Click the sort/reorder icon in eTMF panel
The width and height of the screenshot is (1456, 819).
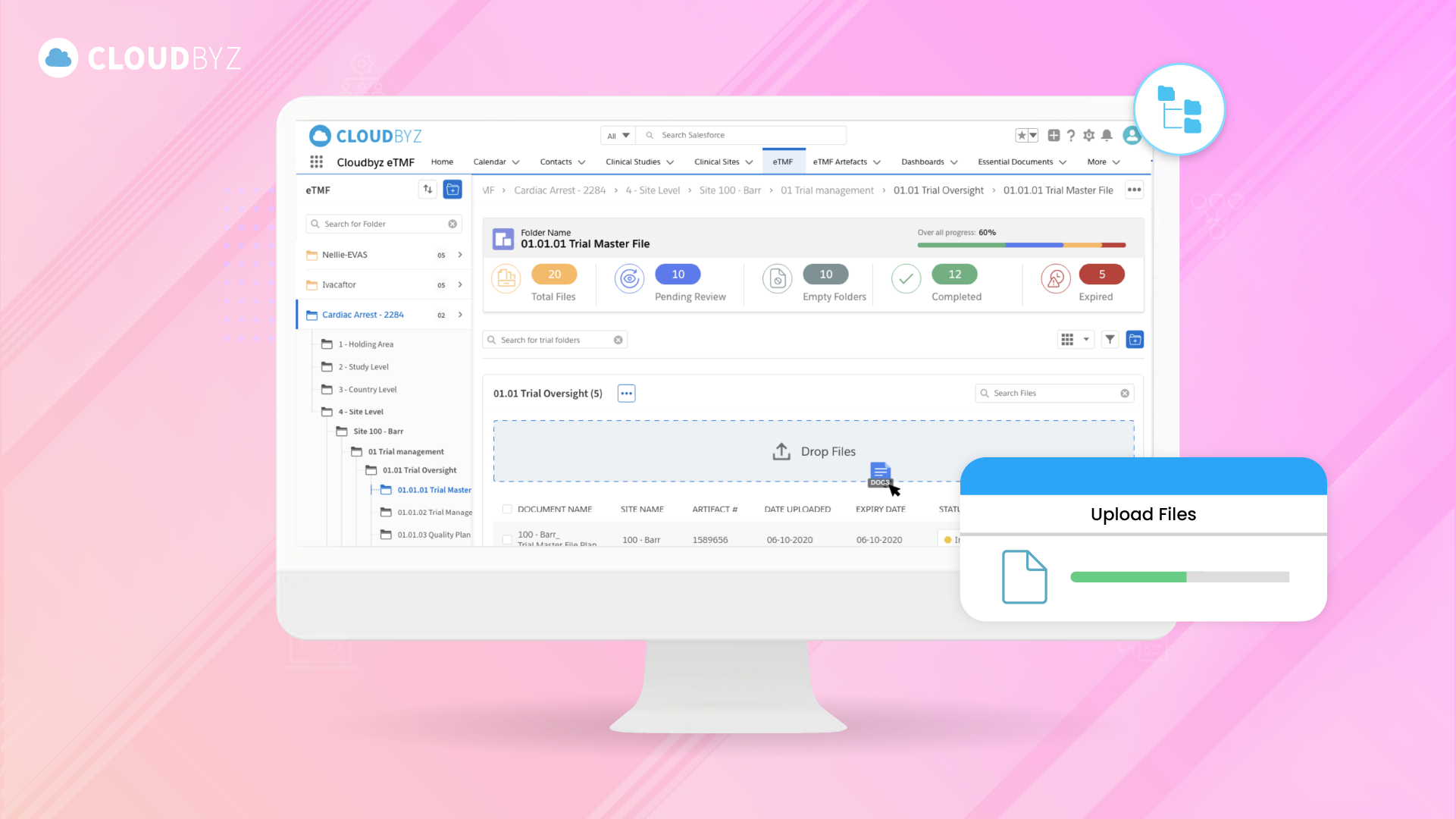click(427, 189)
